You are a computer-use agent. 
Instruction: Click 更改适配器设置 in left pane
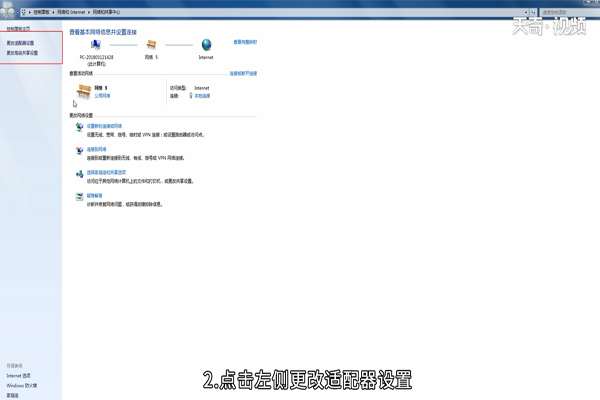coord(20,43)
